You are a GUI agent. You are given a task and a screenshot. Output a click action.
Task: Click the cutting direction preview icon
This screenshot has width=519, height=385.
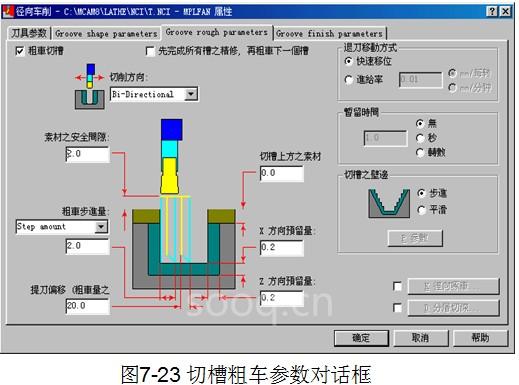coord(90,87)
